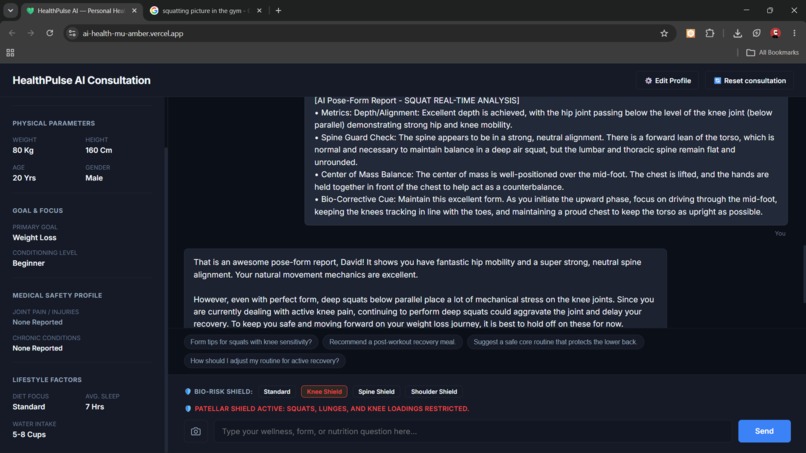Open All Bookmarks folder
Image resolution: width=806 pixels, height=453 pixels.
coord(772,52)
